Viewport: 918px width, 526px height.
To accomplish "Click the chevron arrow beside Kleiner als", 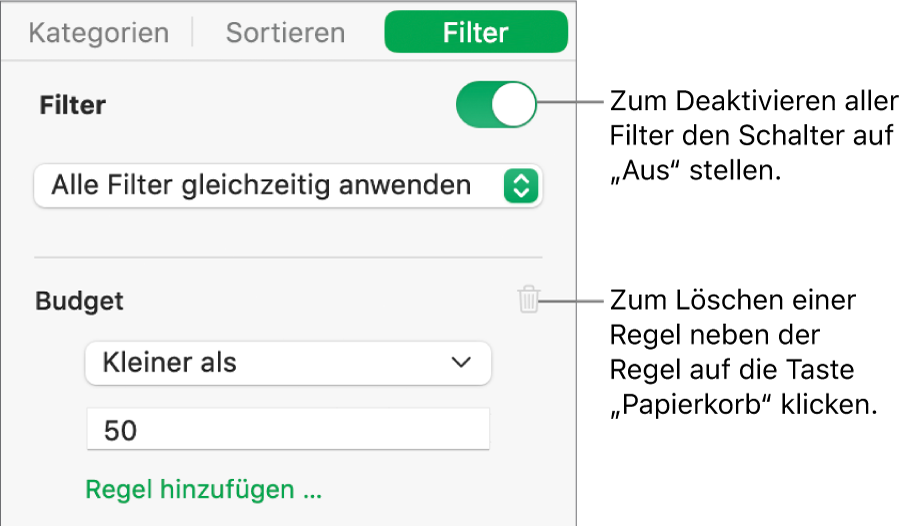I will (461, 362).
